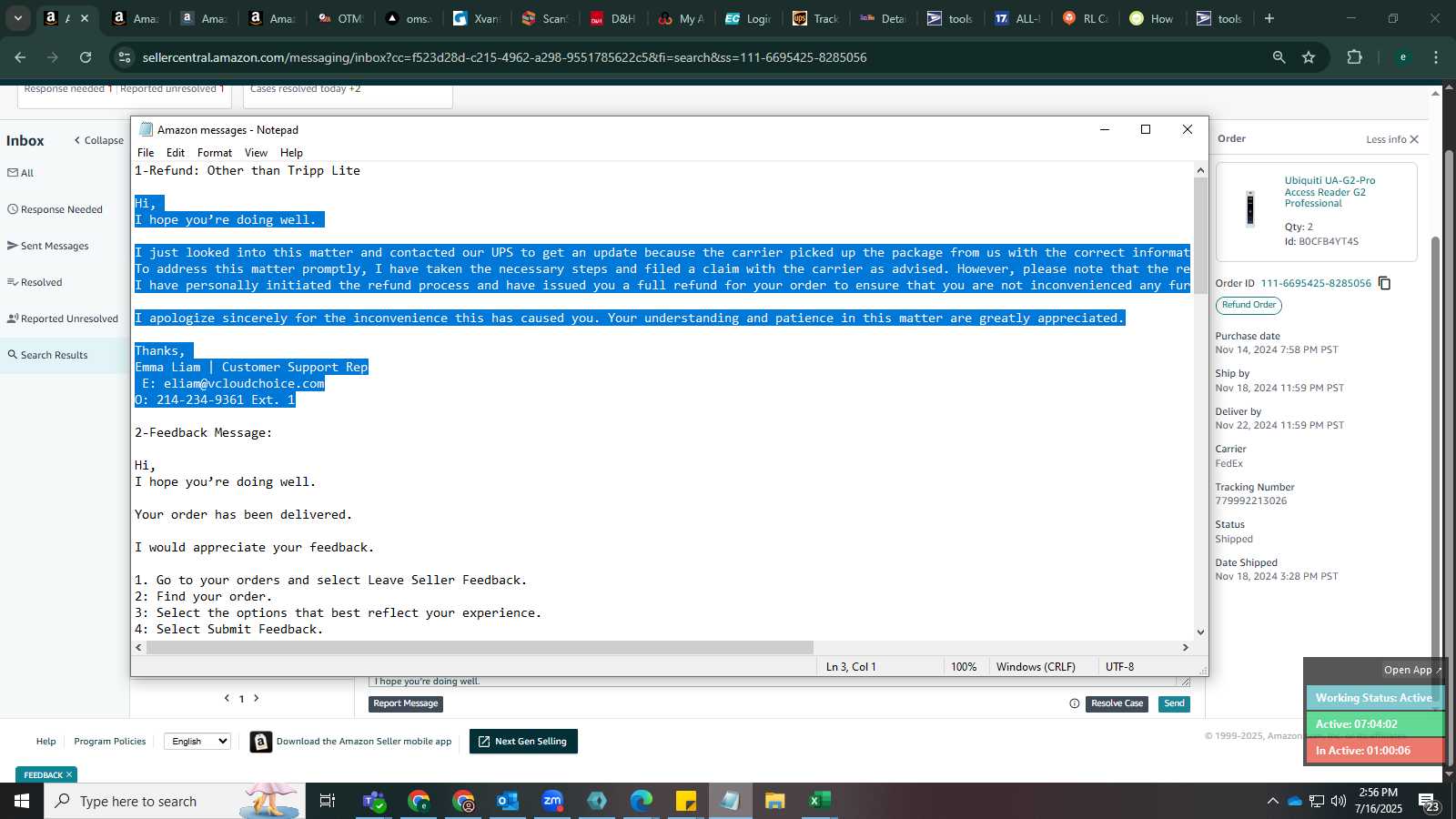Switch to the OTM browser tab
The height and width of the screenshot is (819, 1456).
341,18
